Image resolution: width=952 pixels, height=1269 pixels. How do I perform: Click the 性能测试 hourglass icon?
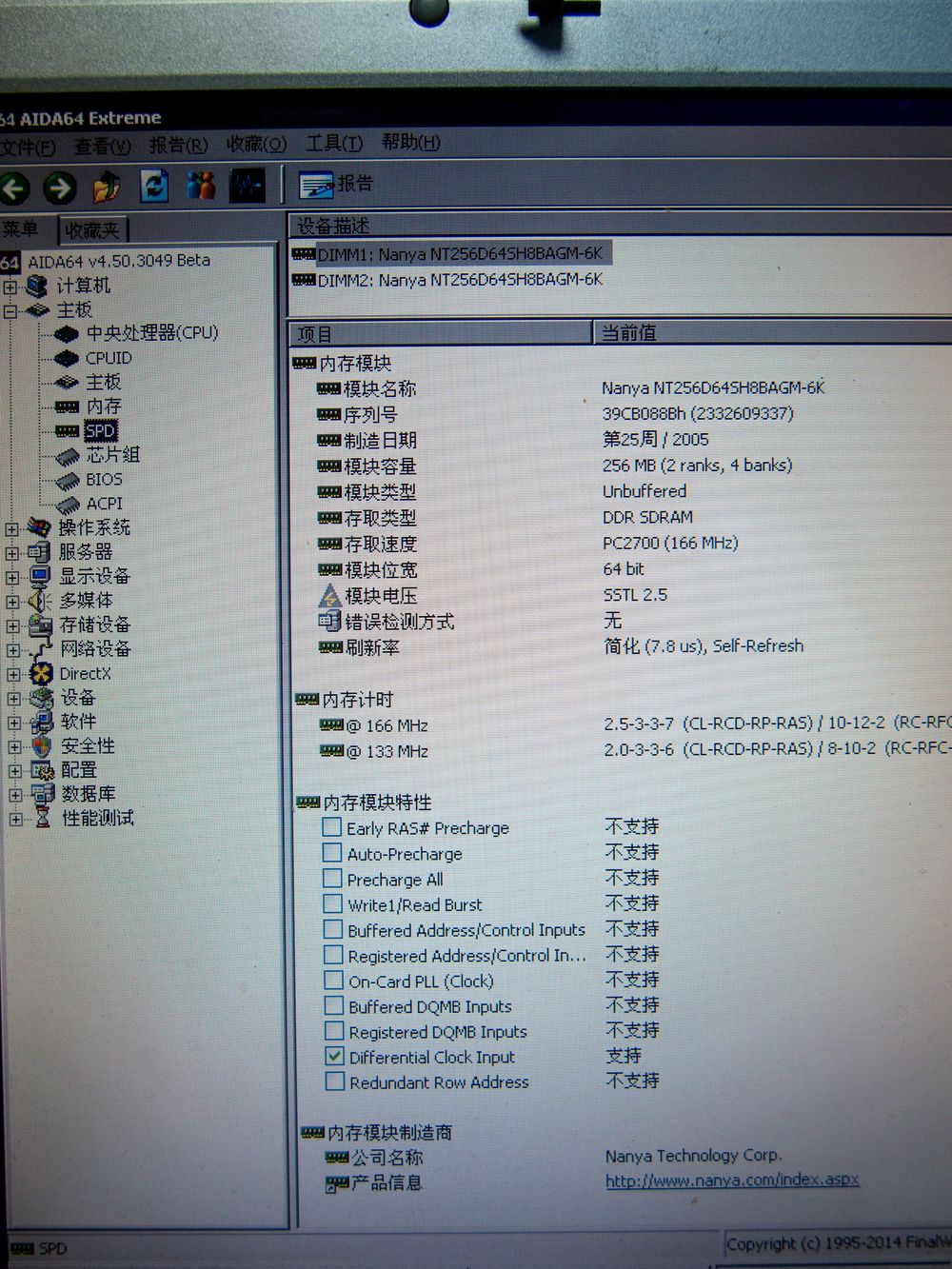(x=43, y=818)
